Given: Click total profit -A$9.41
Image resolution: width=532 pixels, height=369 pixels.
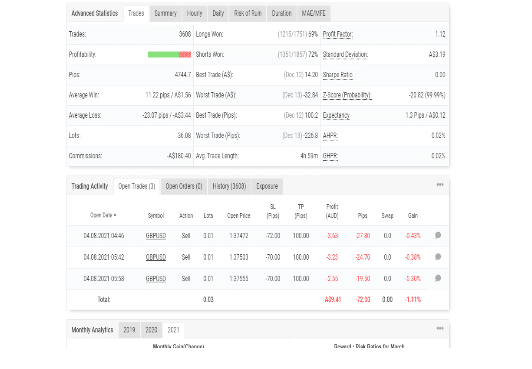Looking at the screenshot, I should [332, 299].
